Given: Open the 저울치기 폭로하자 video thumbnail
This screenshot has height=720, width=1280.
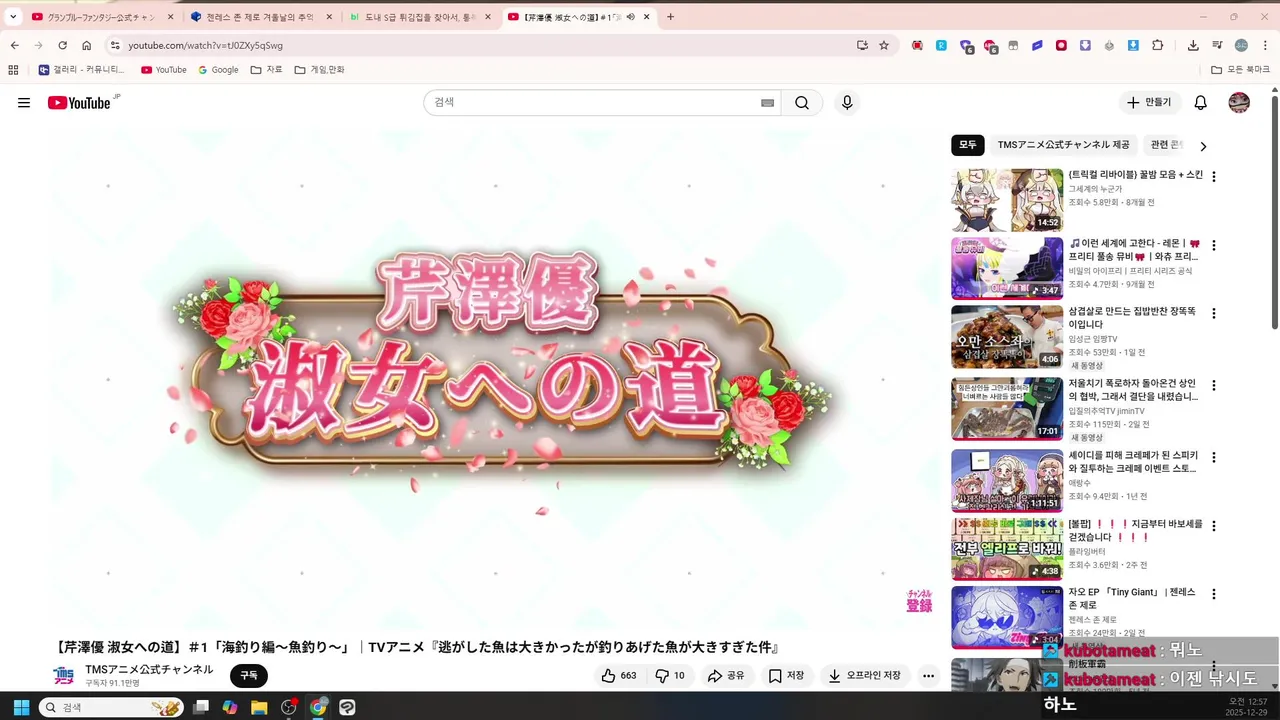Looking at the screenshot, I should (x=1007, y=409).
